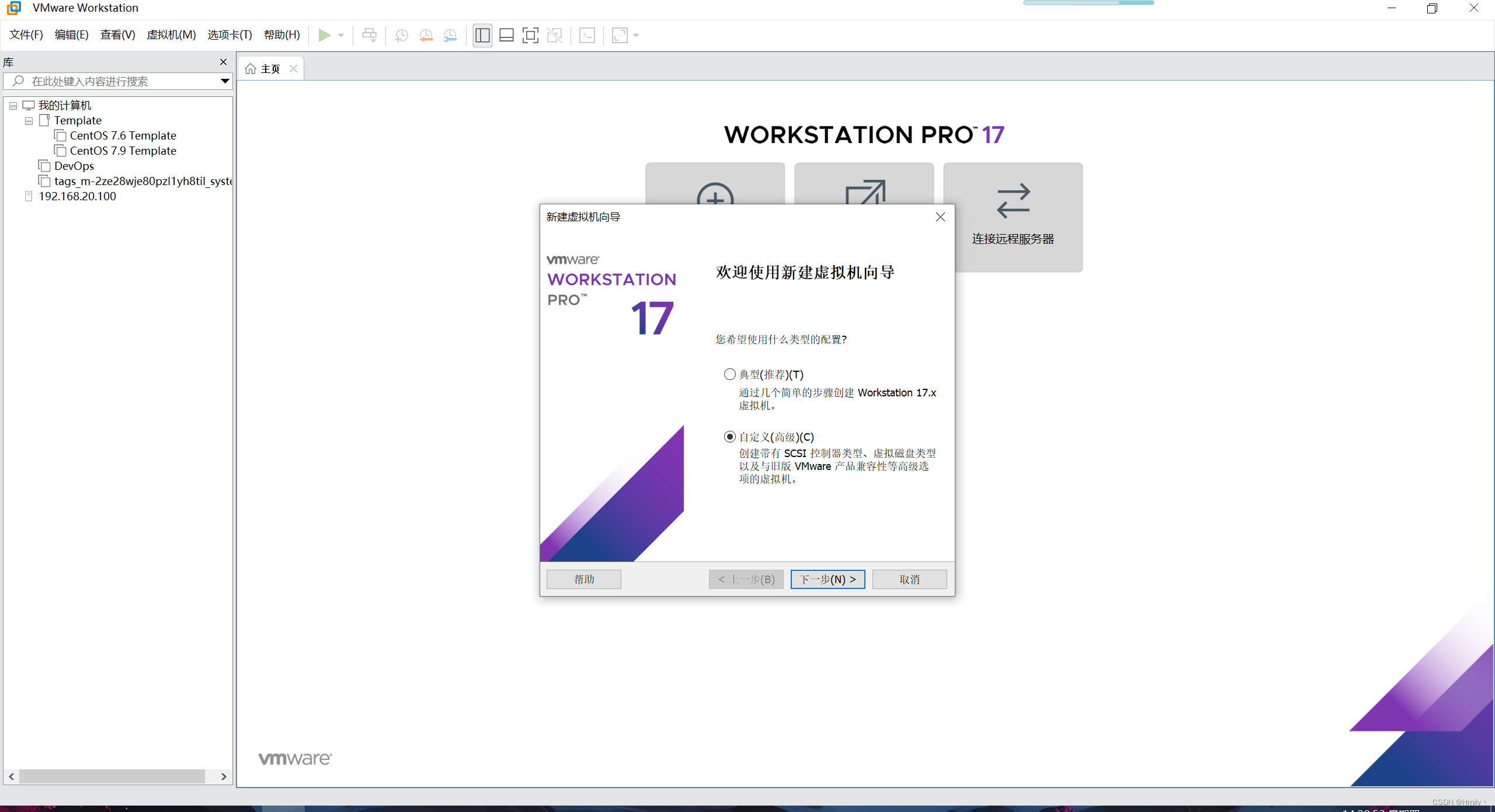Click the My Computer monitor icon
Screen dimensions: 1495x812
(x=29, y=105)
